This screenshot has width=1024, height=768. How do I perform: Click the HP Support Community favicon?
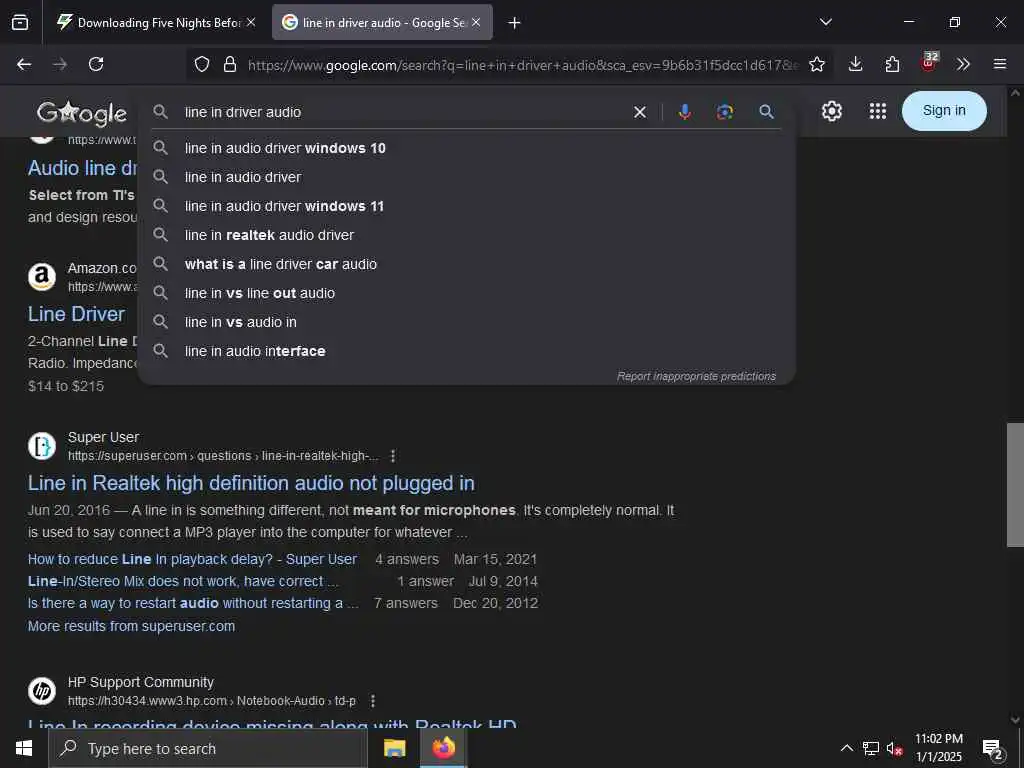42,691
